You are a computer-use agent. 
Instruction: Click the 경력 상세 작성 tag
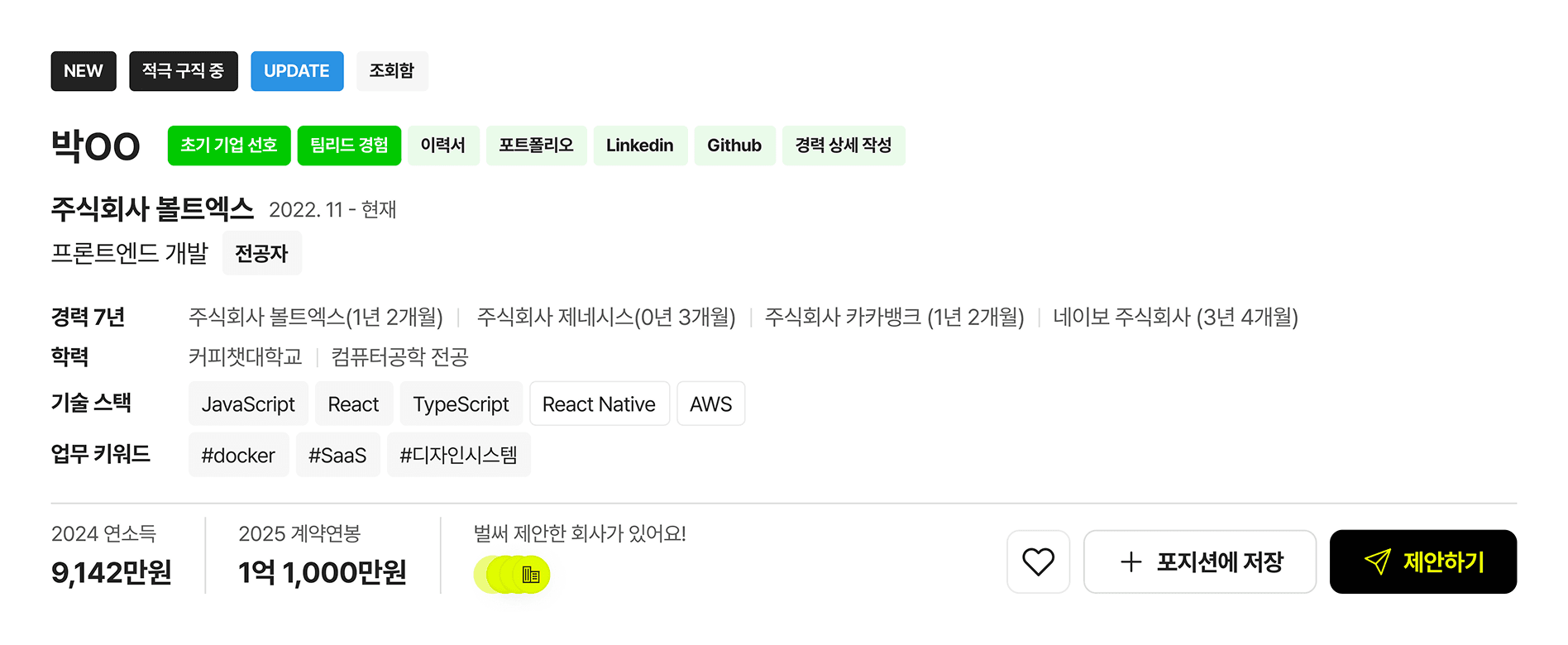[x=844, y=146]
